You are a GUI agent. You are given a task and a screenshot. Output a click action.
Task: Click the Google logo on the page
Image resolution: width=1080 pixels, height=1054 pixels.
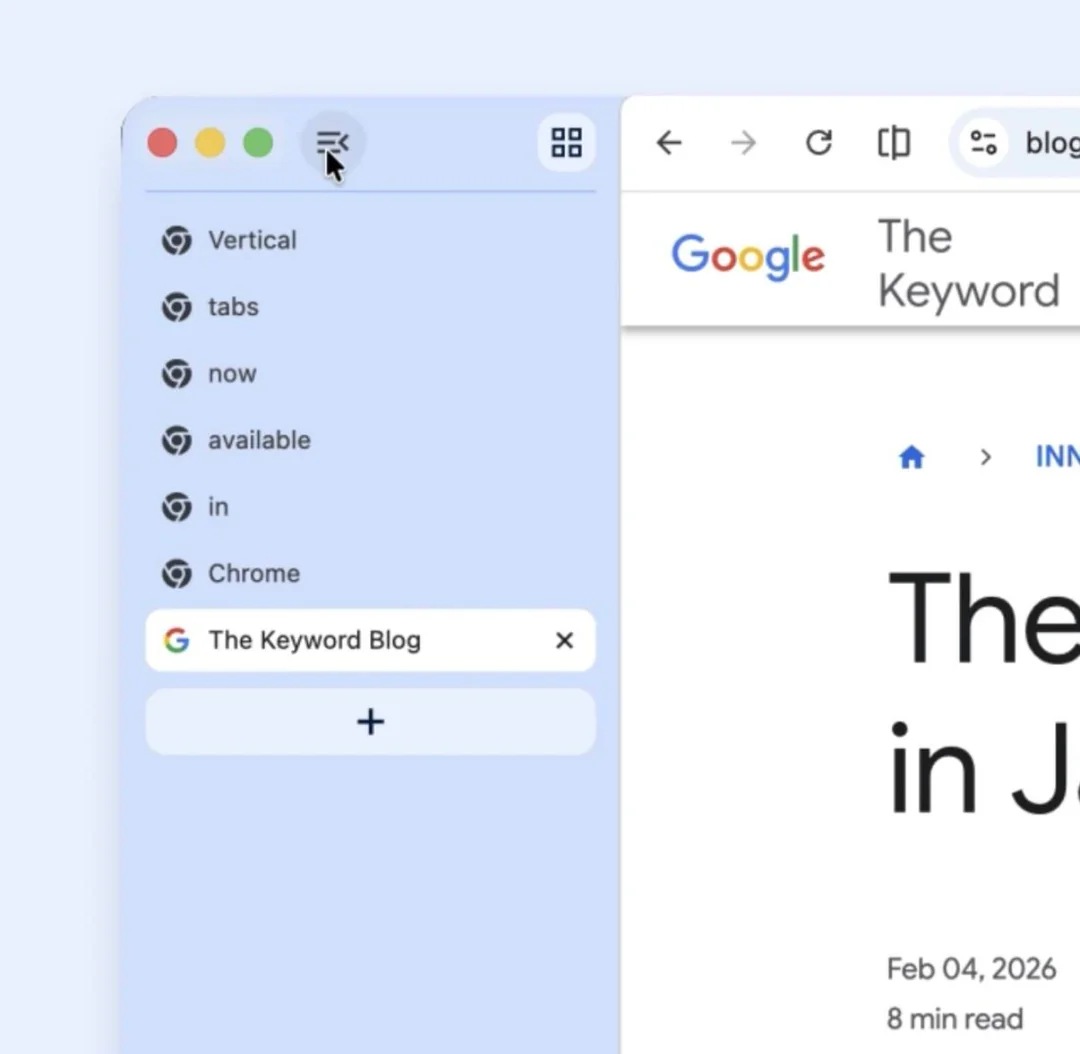(x=748, y=257)
